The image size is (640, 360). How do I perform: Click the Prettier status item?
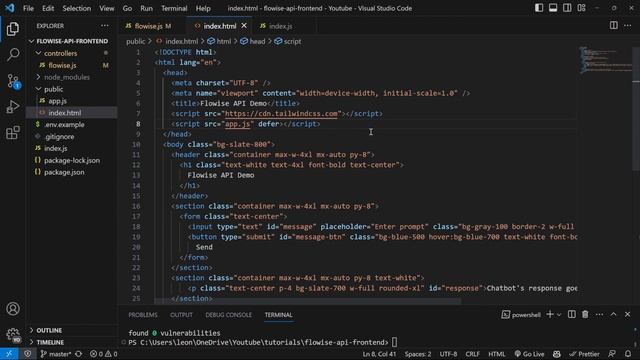[584, 354]
